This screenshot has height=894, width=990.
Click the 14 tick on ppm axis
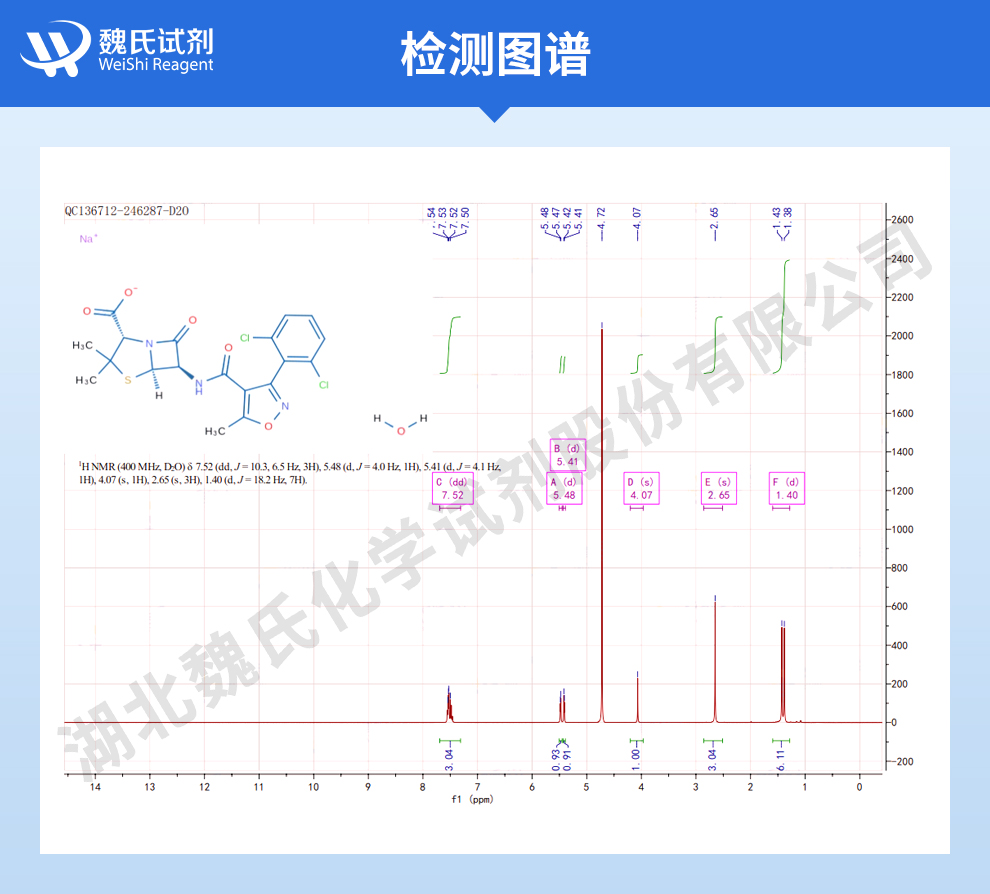click(95, 787)
